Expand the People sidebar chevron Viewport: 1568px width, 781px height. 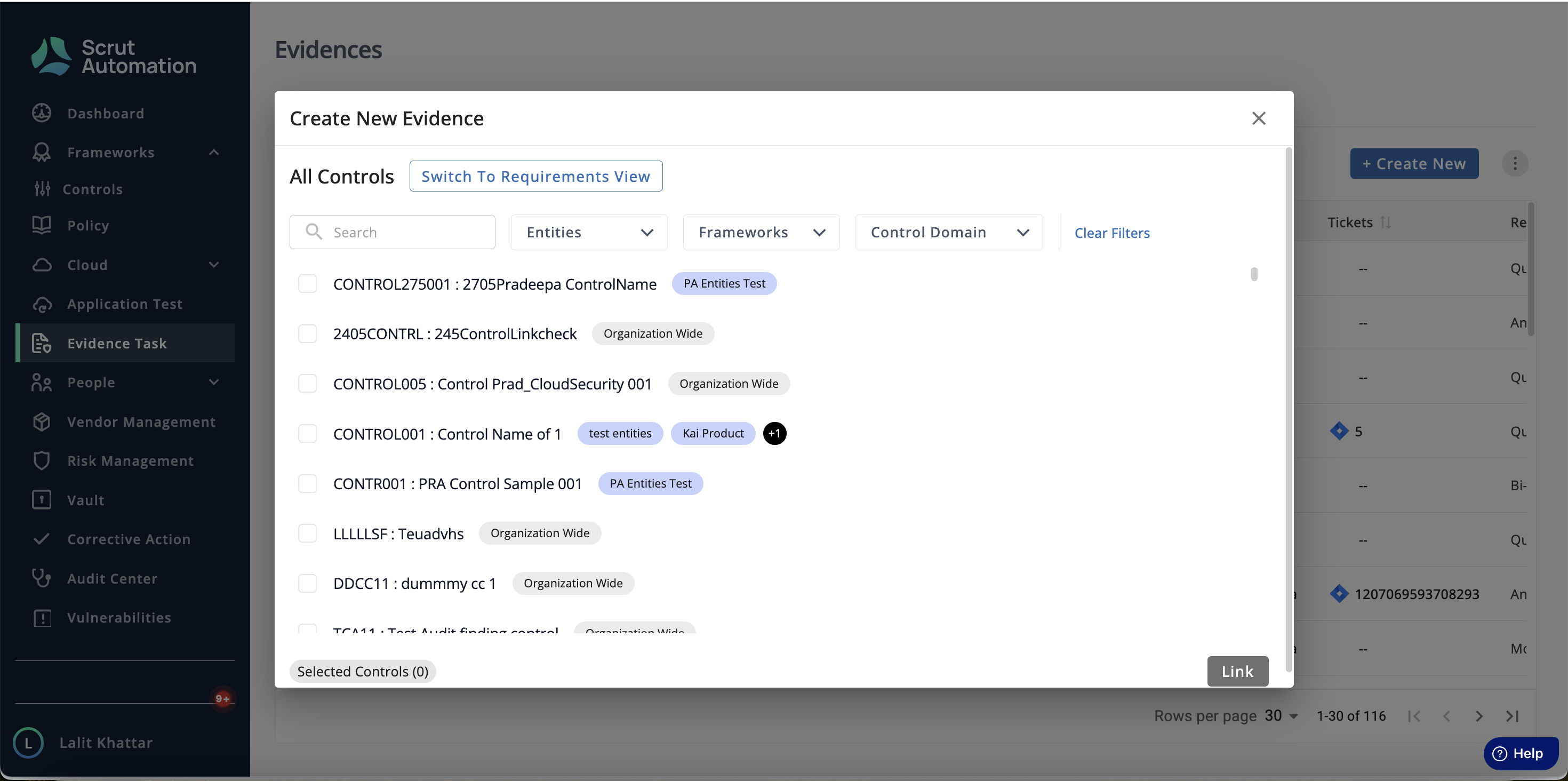tap(214, 382)
